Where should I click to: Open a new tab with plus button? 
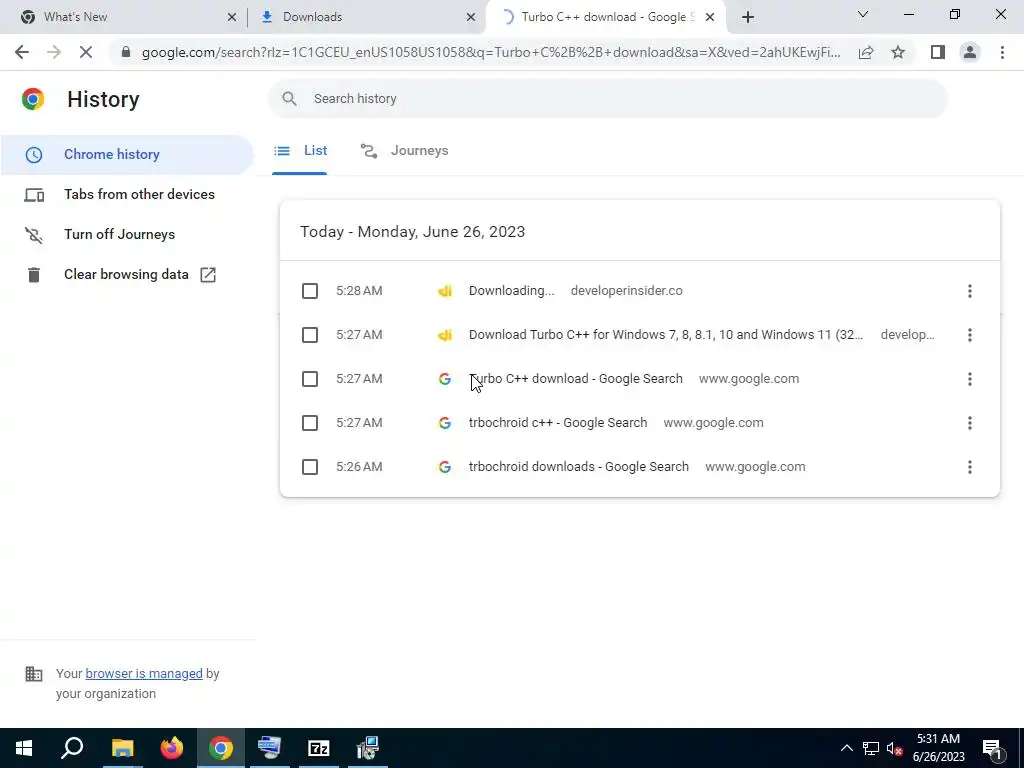pos(748,17)
